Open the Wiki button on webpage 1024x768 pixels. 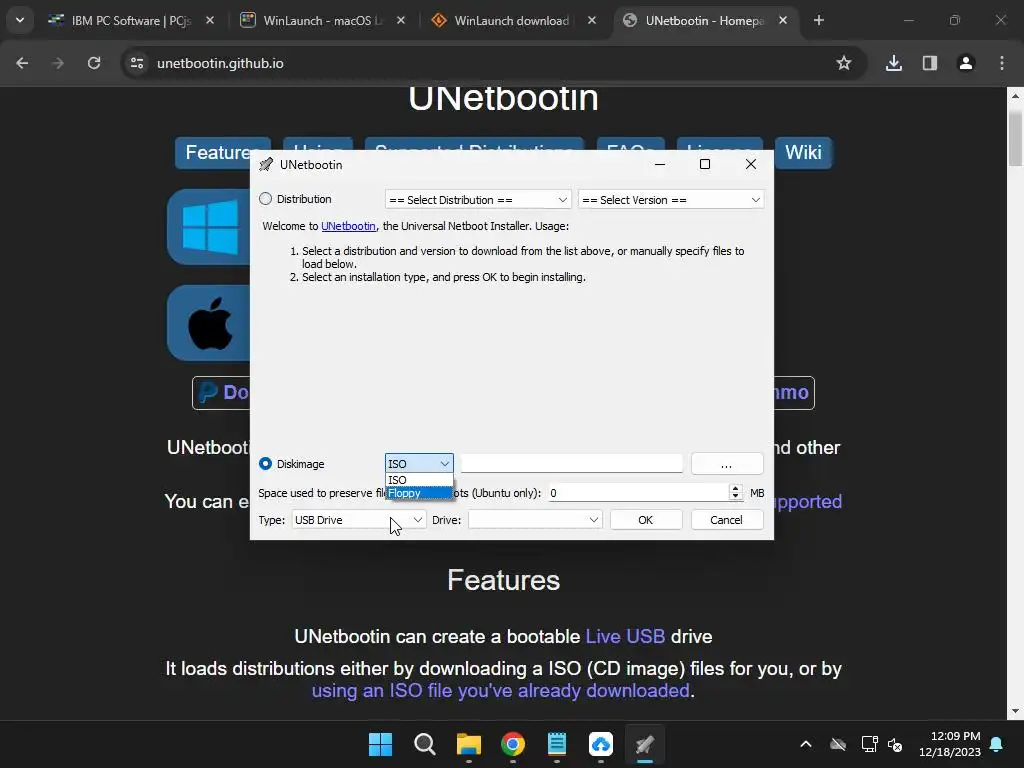803,153
